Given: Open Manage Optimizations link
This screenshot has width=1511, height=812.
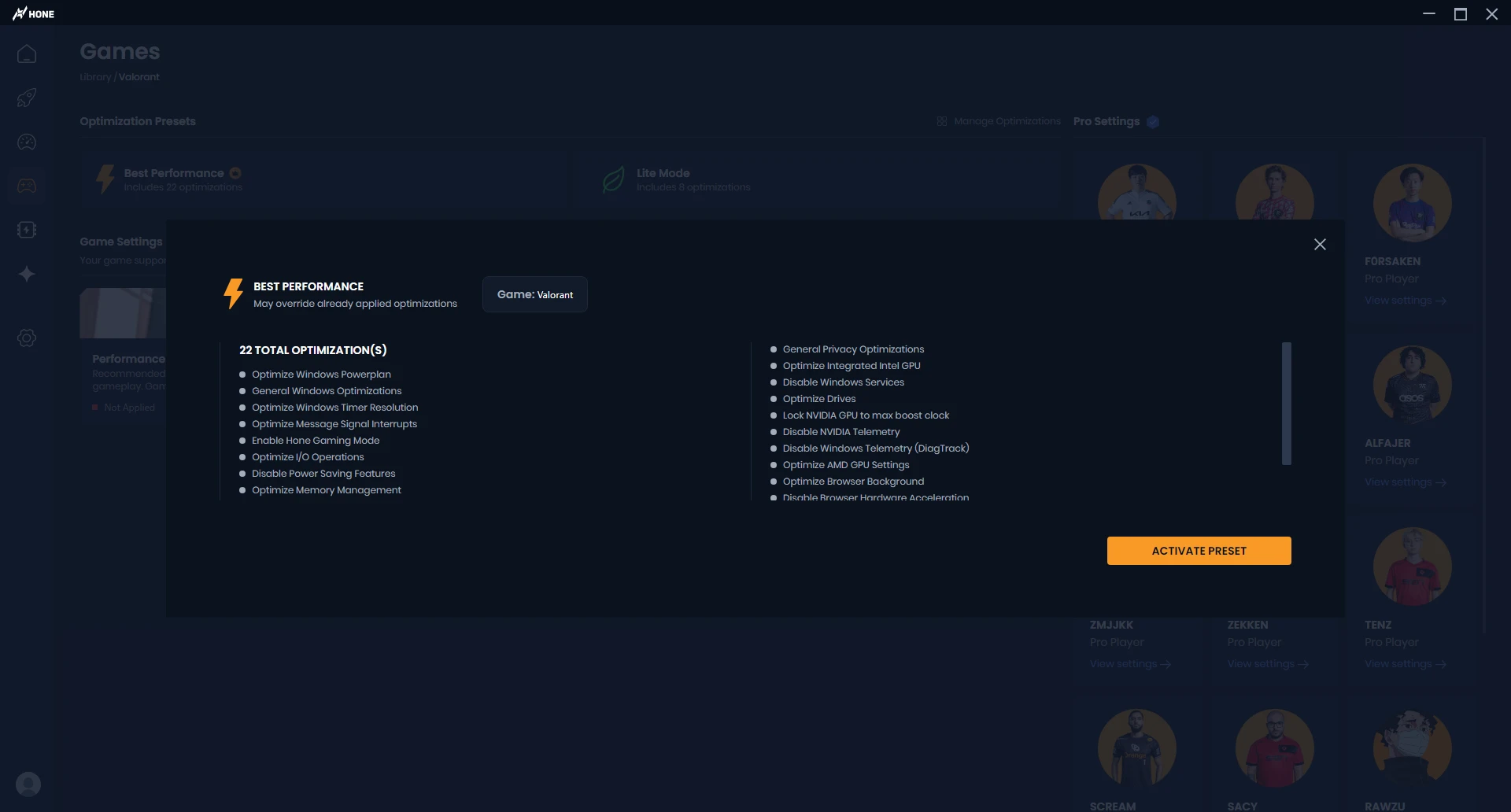Looking at the screenshot, I should coord(999,122).
